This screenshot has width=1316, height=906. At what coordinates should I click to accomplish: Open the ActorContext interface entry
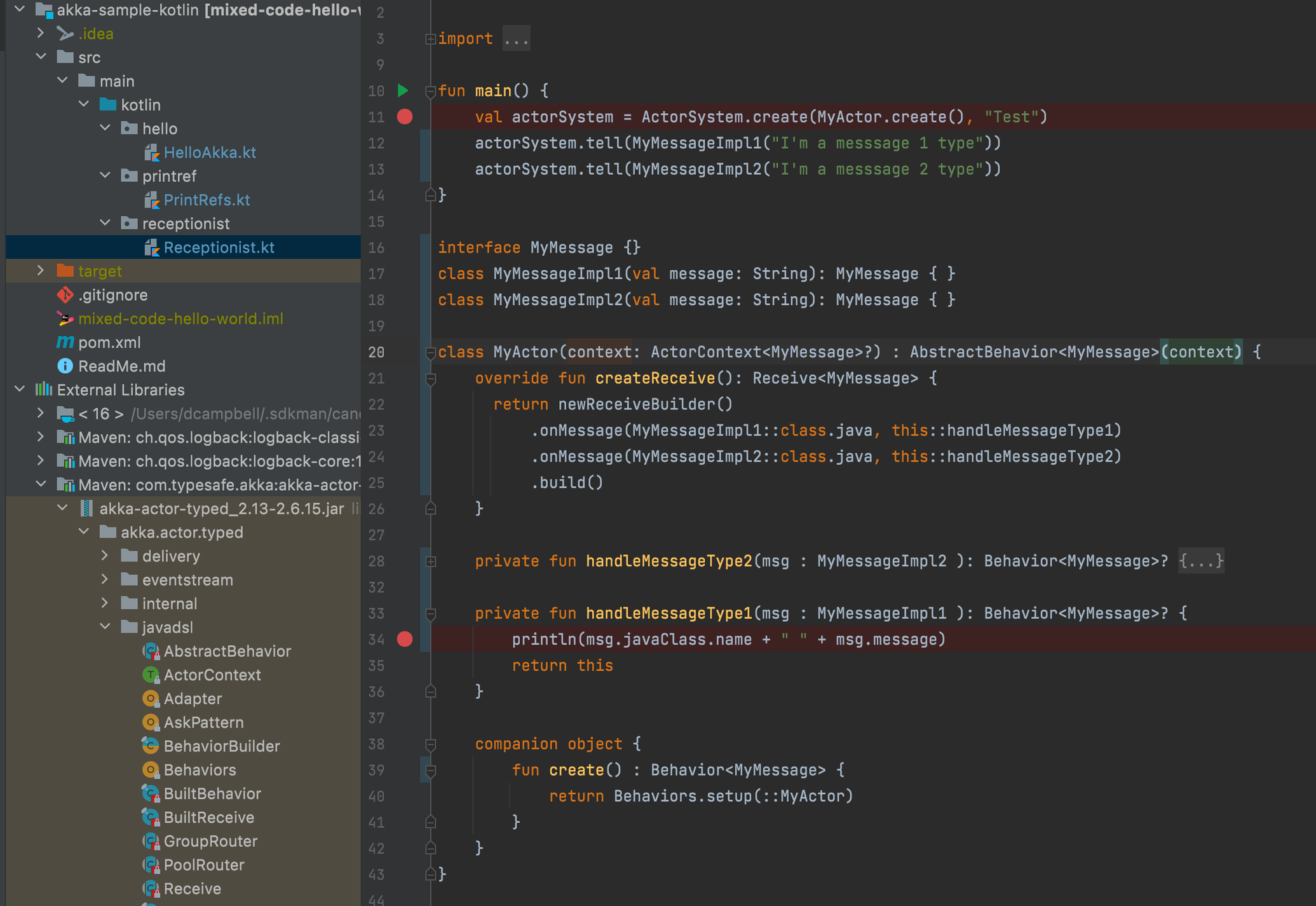212,675
